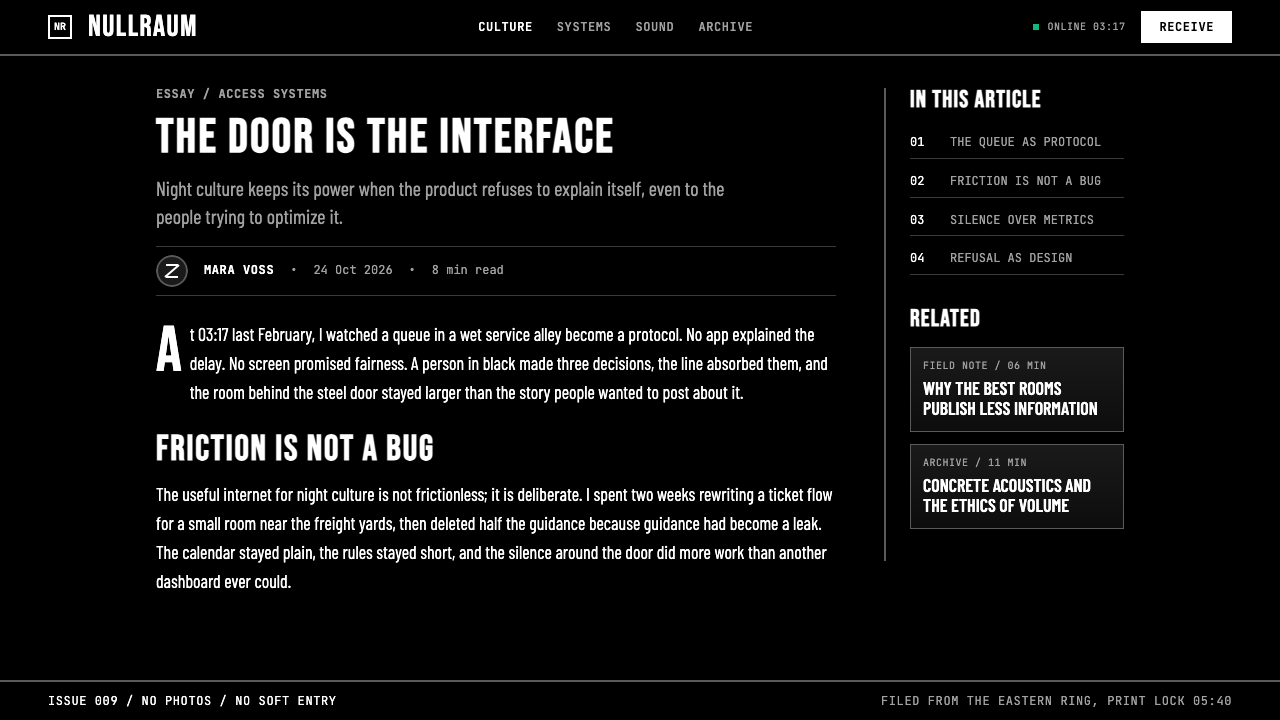The height and width of the screenshot is (720, 1280).
Task: Jump to Refusal as Design section
Action: click(x=1017, y=258)
